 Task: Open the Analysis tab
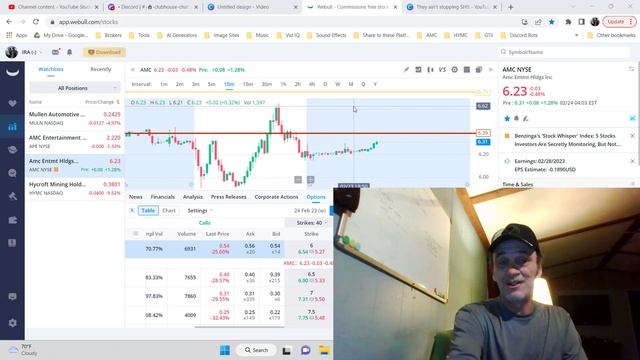pos(193,197)
